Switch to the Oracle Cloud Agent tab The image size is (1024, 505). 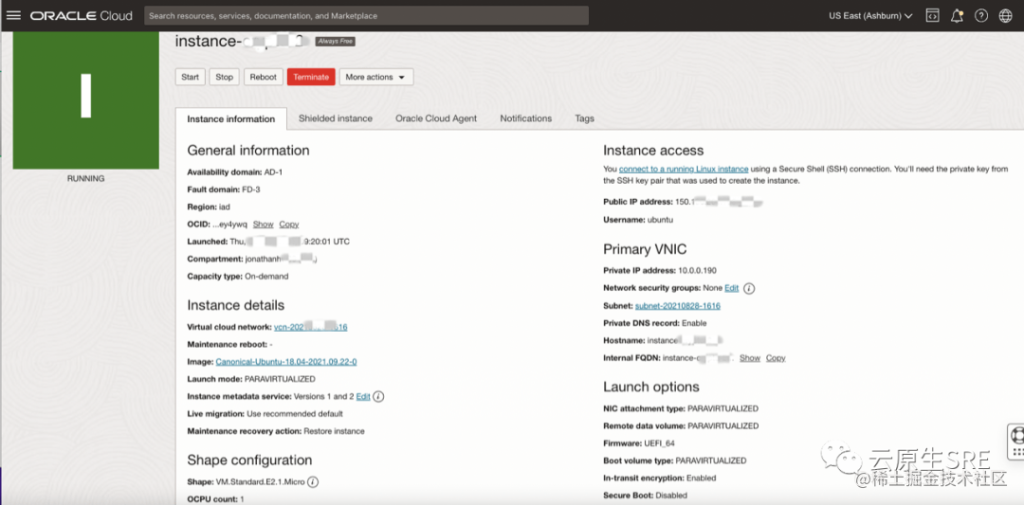(x=436, y=118)
